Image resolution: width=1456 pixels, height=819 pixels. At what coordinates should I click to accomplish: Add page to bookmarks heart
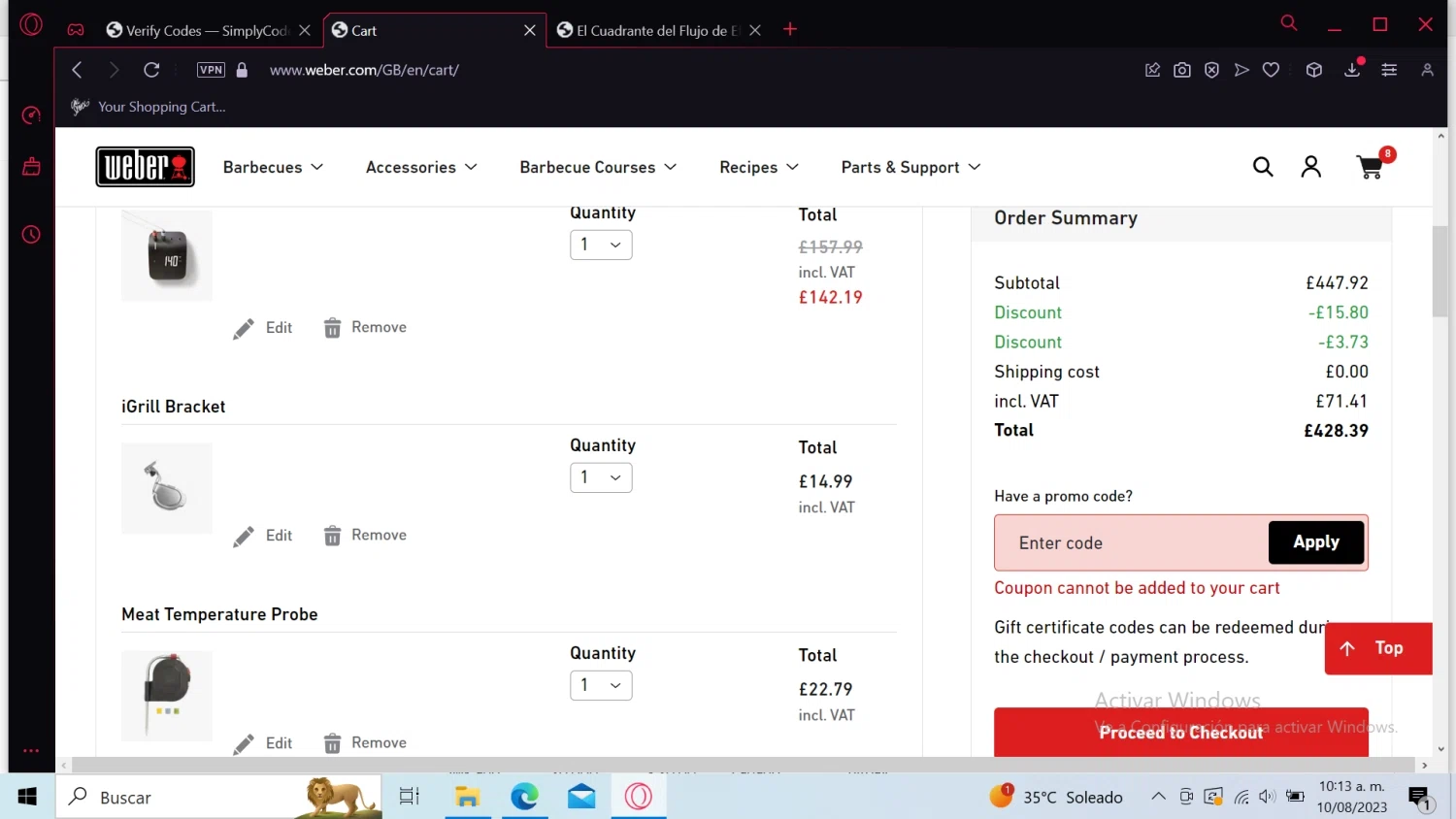coord(1271,70)
